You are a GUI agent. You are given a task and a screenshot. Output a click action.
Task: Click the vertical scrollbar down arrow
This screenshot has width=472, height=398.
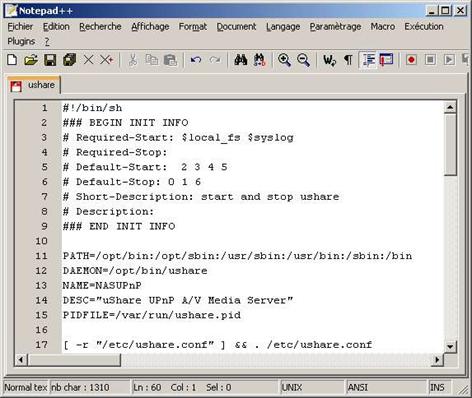(x=450, y=347)
